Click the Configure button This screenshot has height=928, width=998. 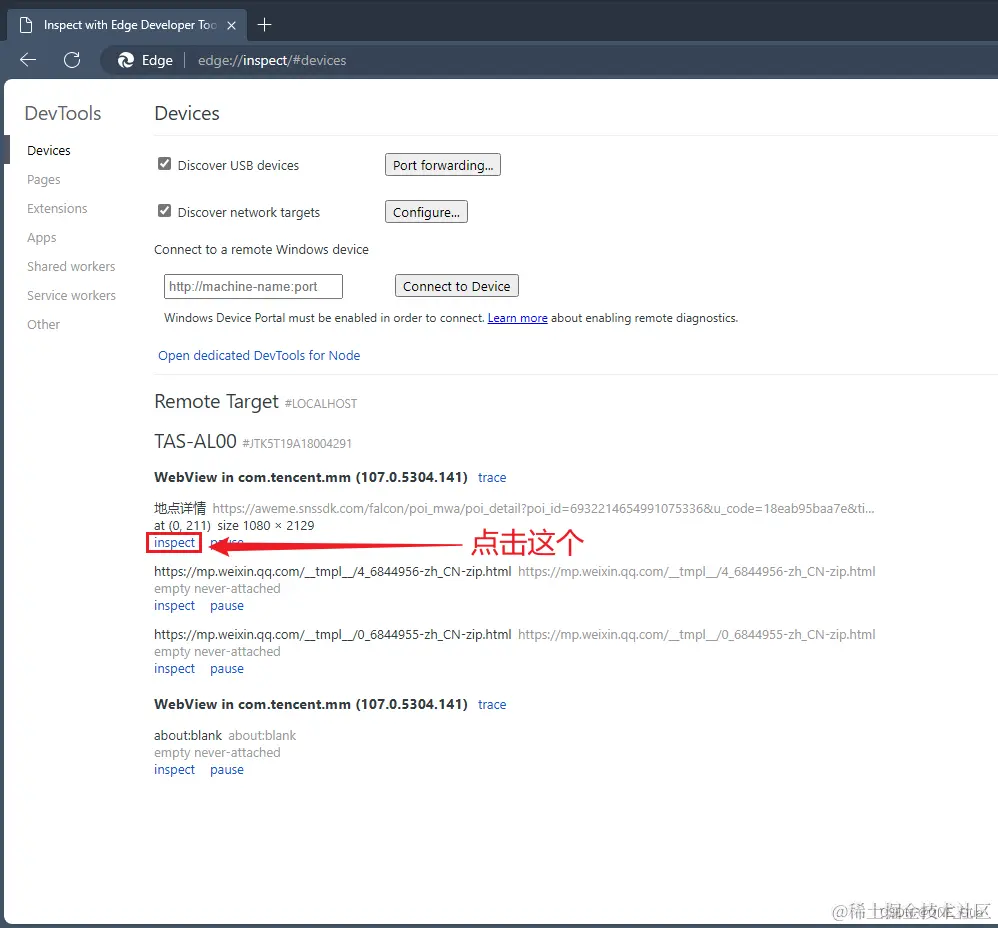coord(426,212)
